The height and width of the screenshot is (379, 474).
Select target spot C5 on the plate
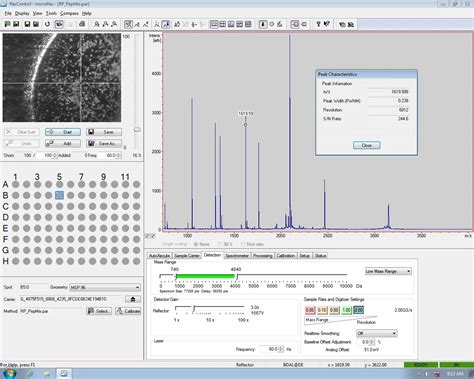tap(59, 206)
